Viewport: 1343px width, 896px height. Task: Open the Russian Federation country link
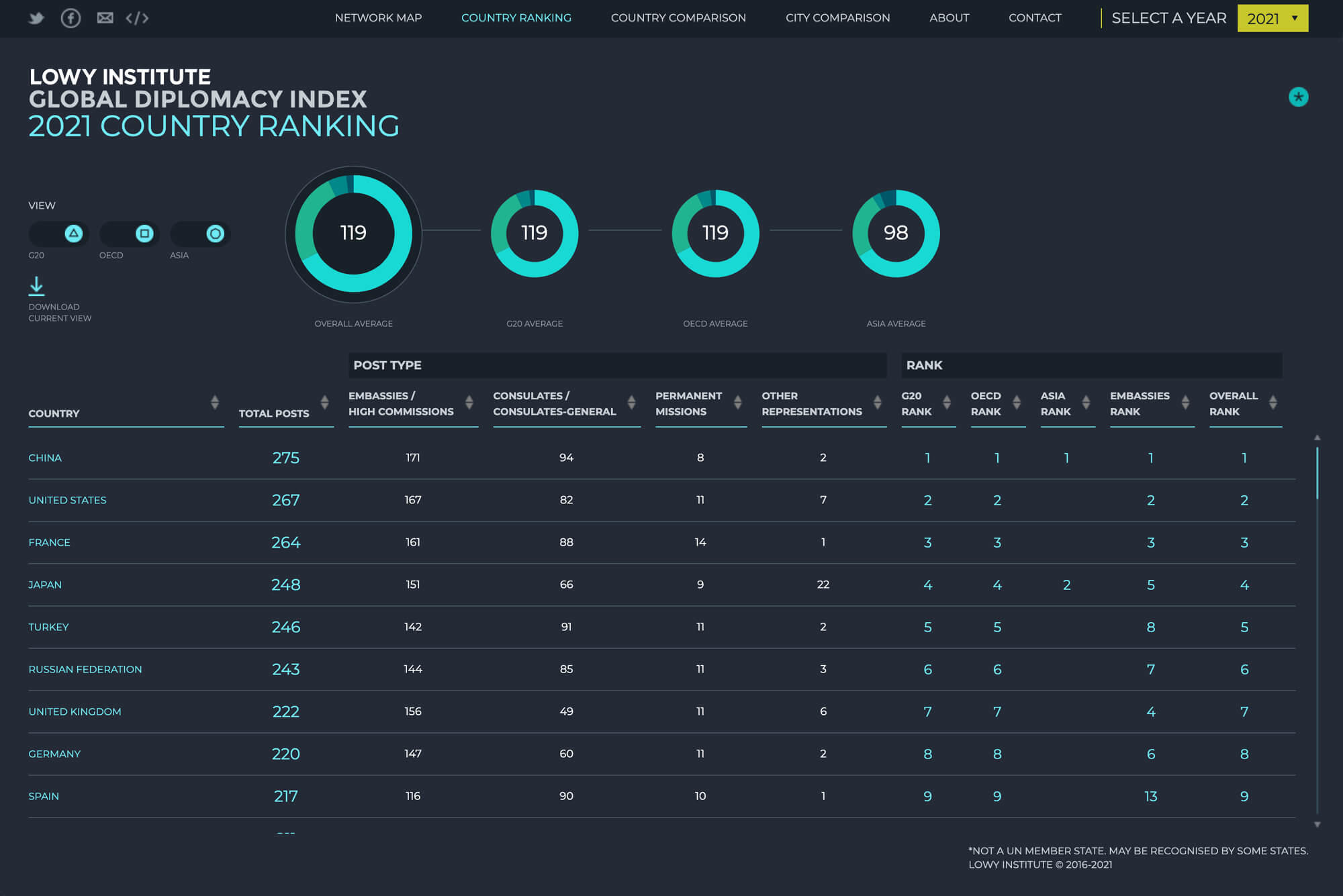[x=85, y=669]
